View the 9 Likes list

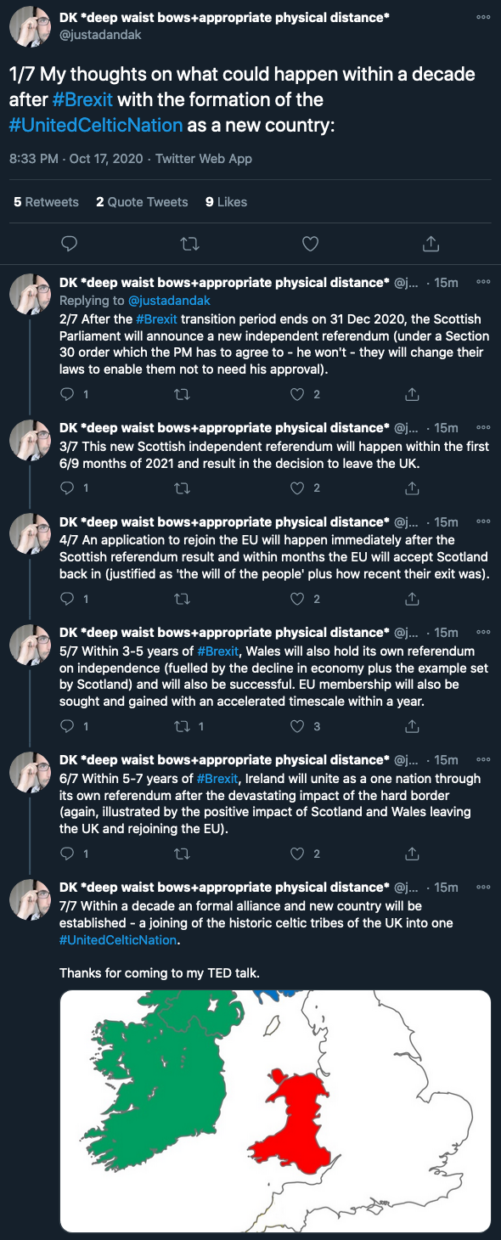tap(226, 202)
